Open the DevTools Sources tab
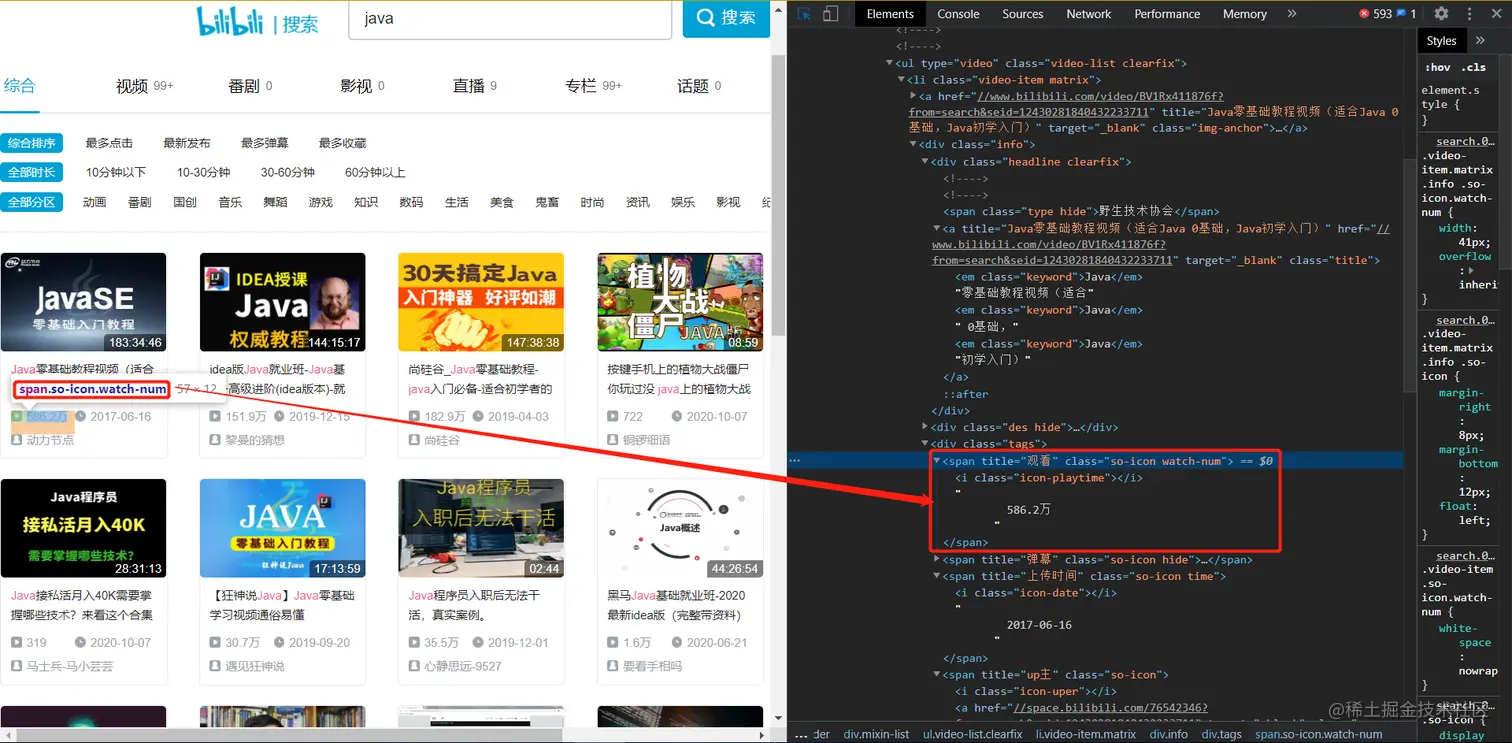Image resolution: width=1512 pixels, height=743 pixels. coord(1022,14)
